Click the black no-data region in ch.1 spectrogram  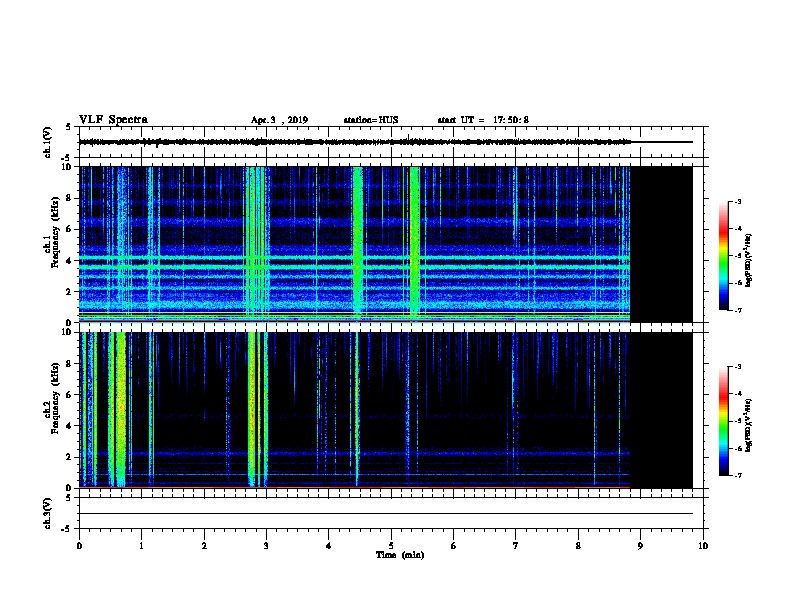pyautogui.click(x=662, y=244)
